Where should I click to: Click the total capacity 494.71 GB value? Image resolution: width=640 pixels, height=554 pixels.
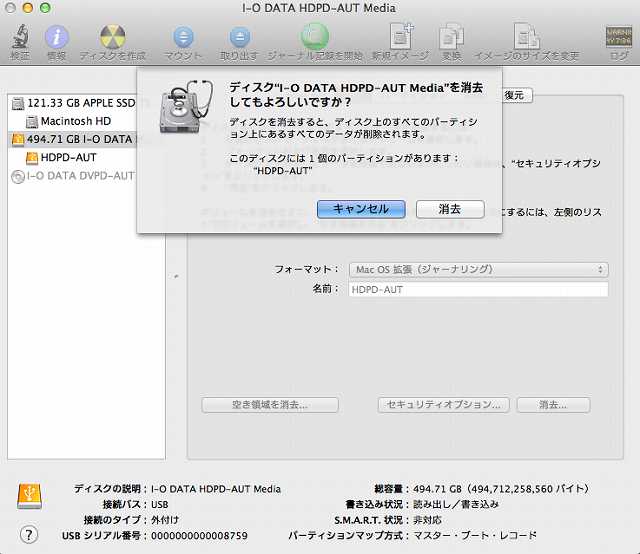tap(500, 489)
